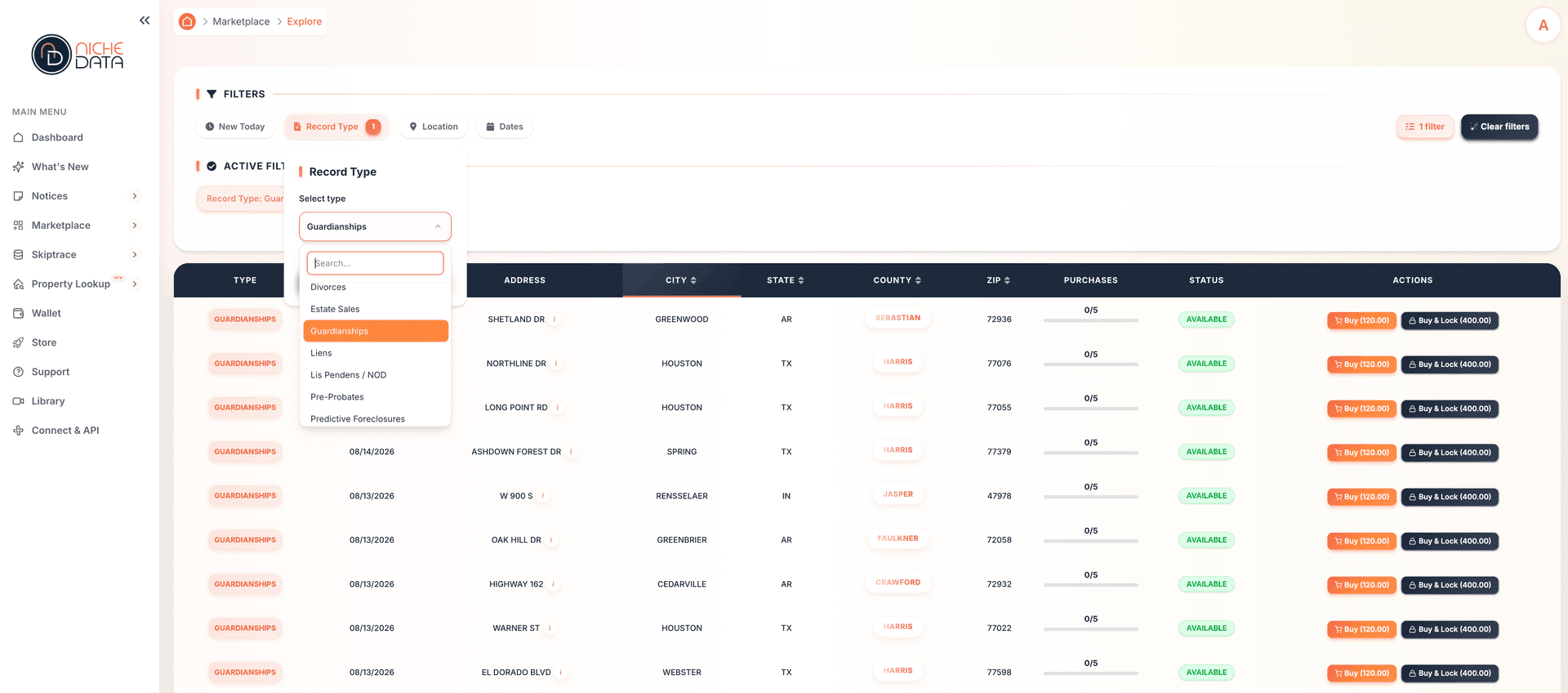Click info icon next to SHETLAND DR
Viewport: 1568px width, 693px height.
(555, 320)
